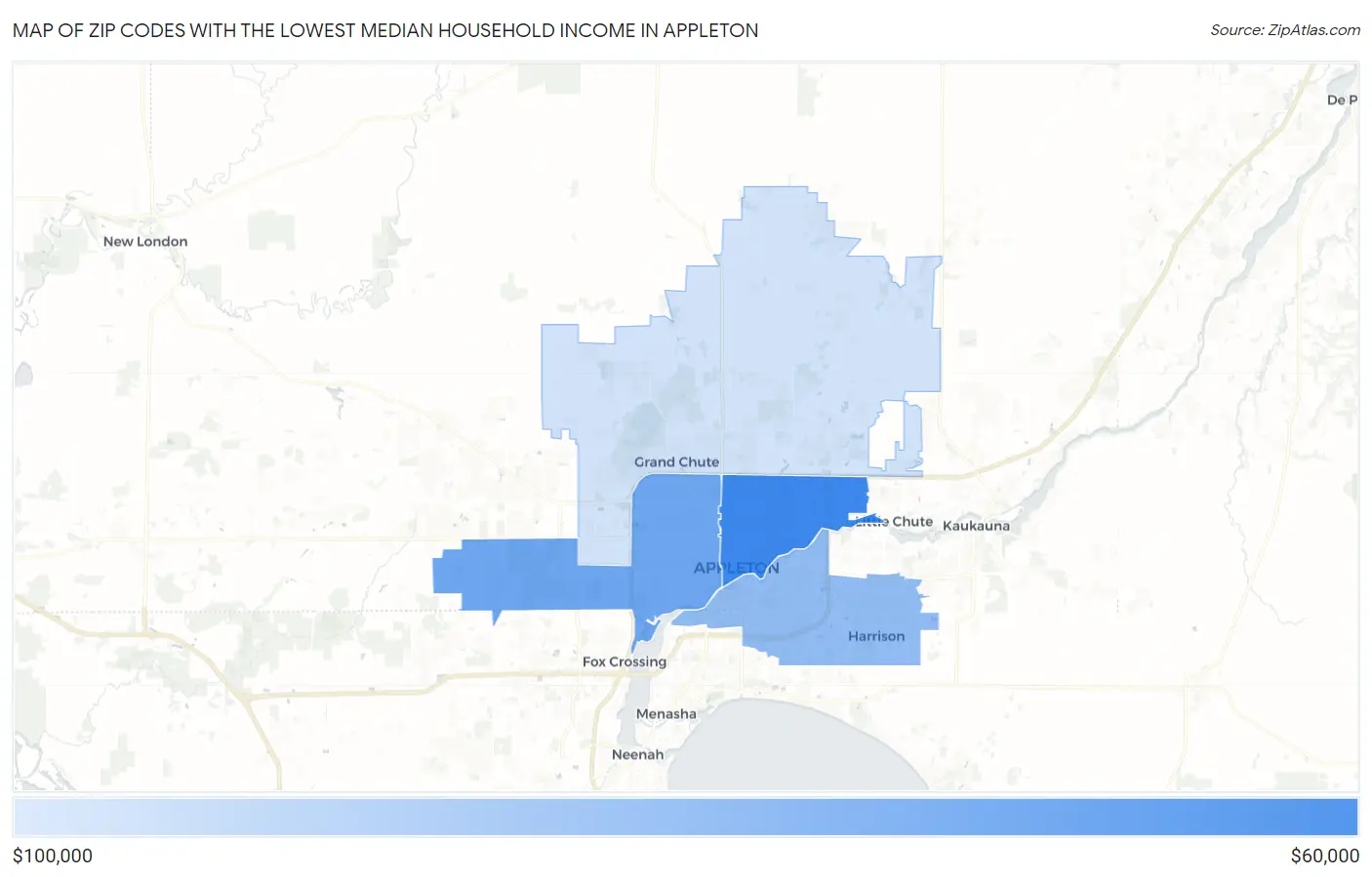Click the $60,000 legend value
Screen dimensions: 1372x877
(x=1324, y=856)
